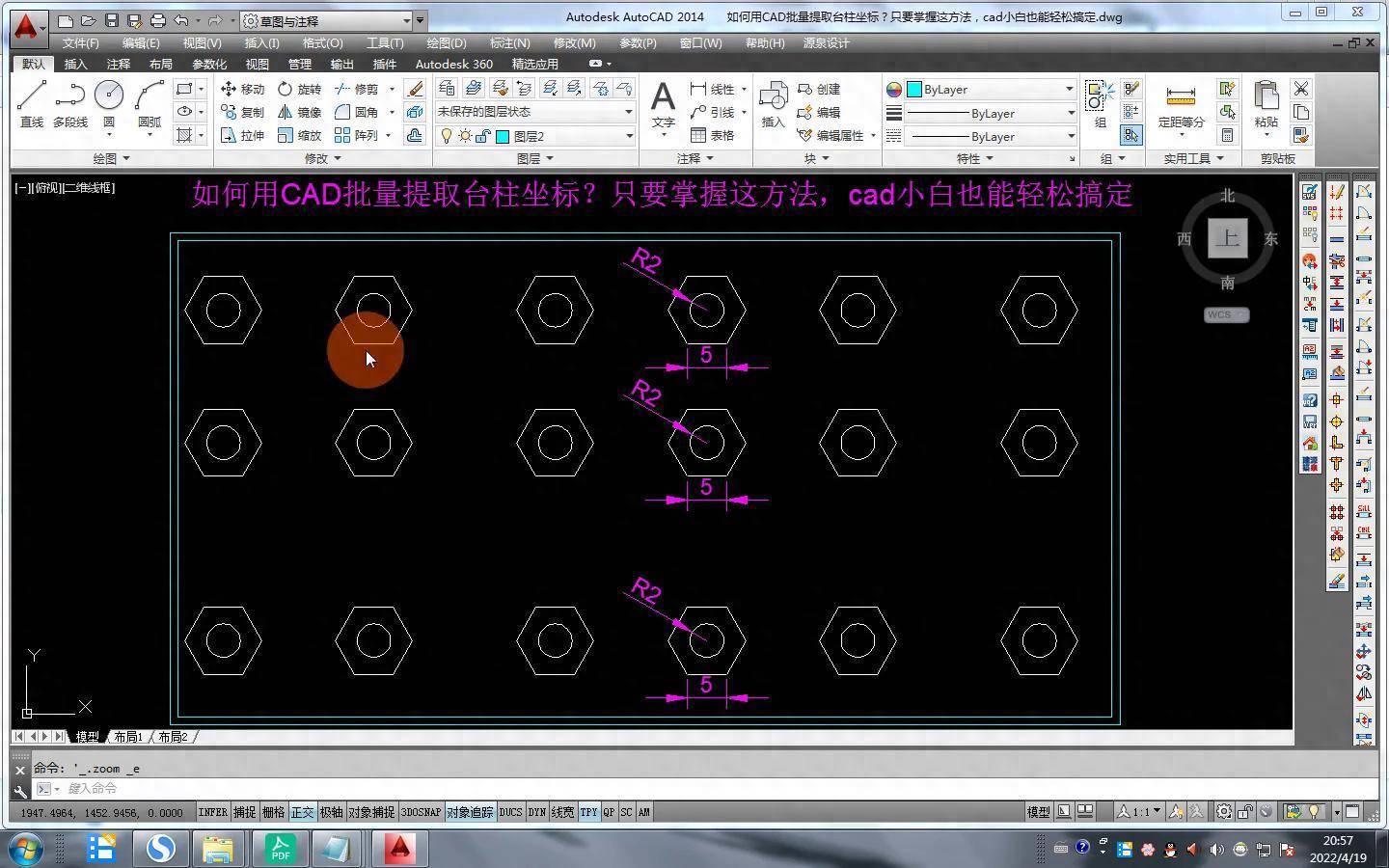Switch to the 参数化 ribbon tab

[x=209, y=64]
